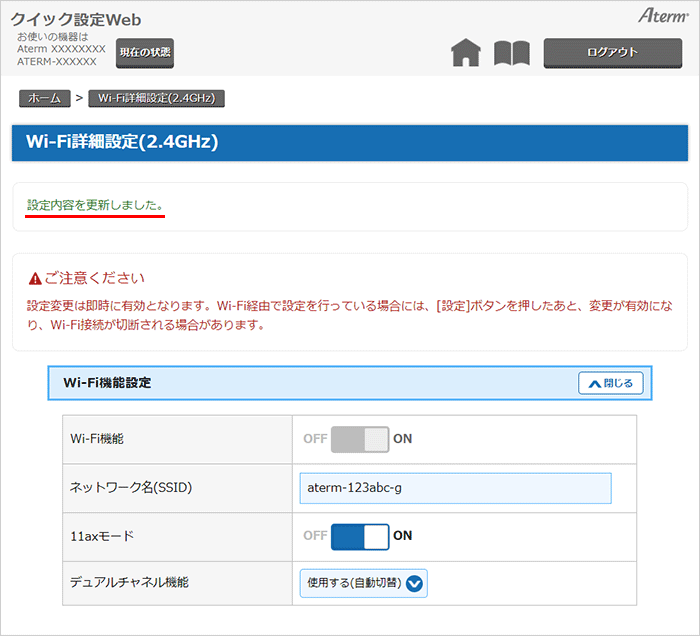Click the Wi-Fi詳細設定(2.4GHz) breadcrumb item

pos(155,98)
